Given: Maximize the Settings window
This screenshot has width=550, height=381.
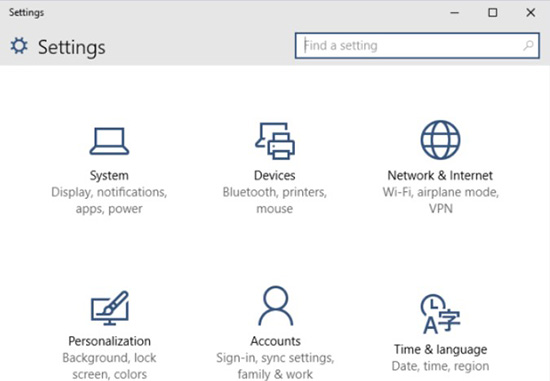Looking at the screenshot, I should pos(492,13).
